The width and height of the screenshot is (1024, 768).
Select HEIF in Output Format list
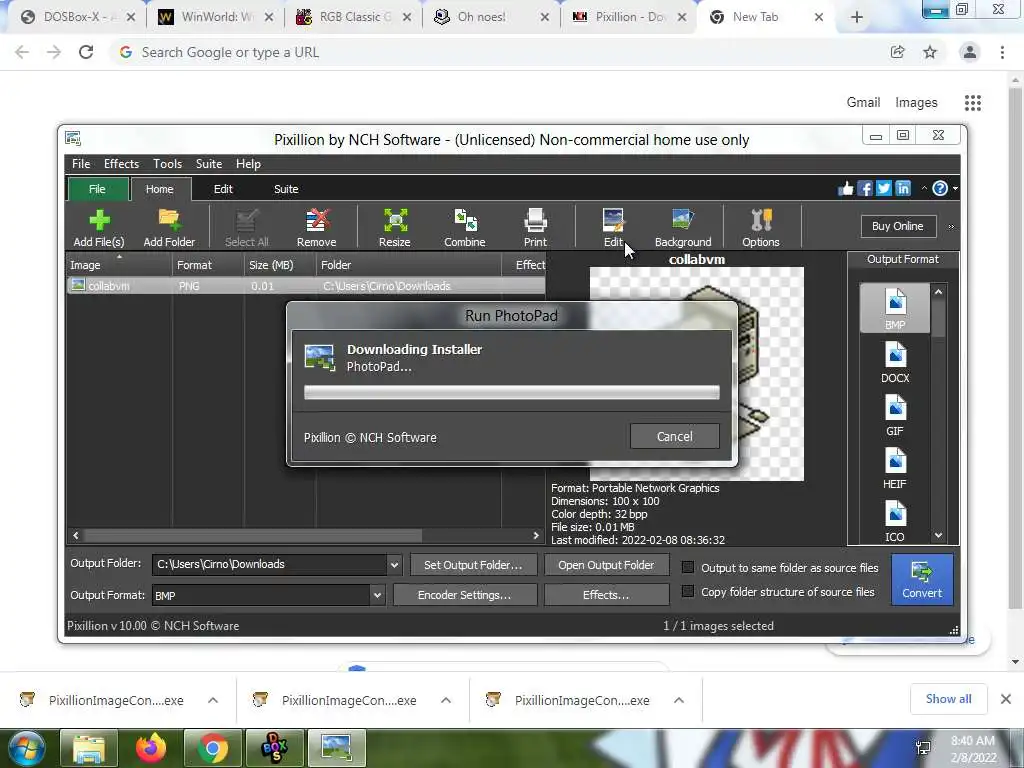(x=895, y=468)
